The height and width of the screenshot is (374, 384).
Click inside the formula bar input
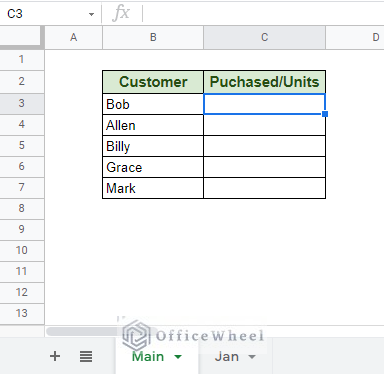[263, 14]
